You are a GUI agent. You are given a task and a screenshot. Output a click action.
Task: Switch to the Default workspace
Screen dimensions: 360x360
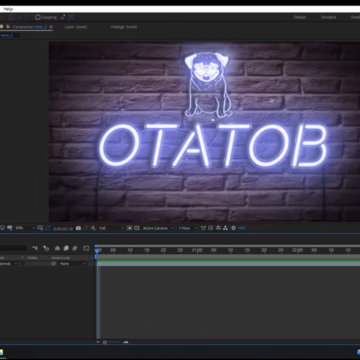[300, 17]
